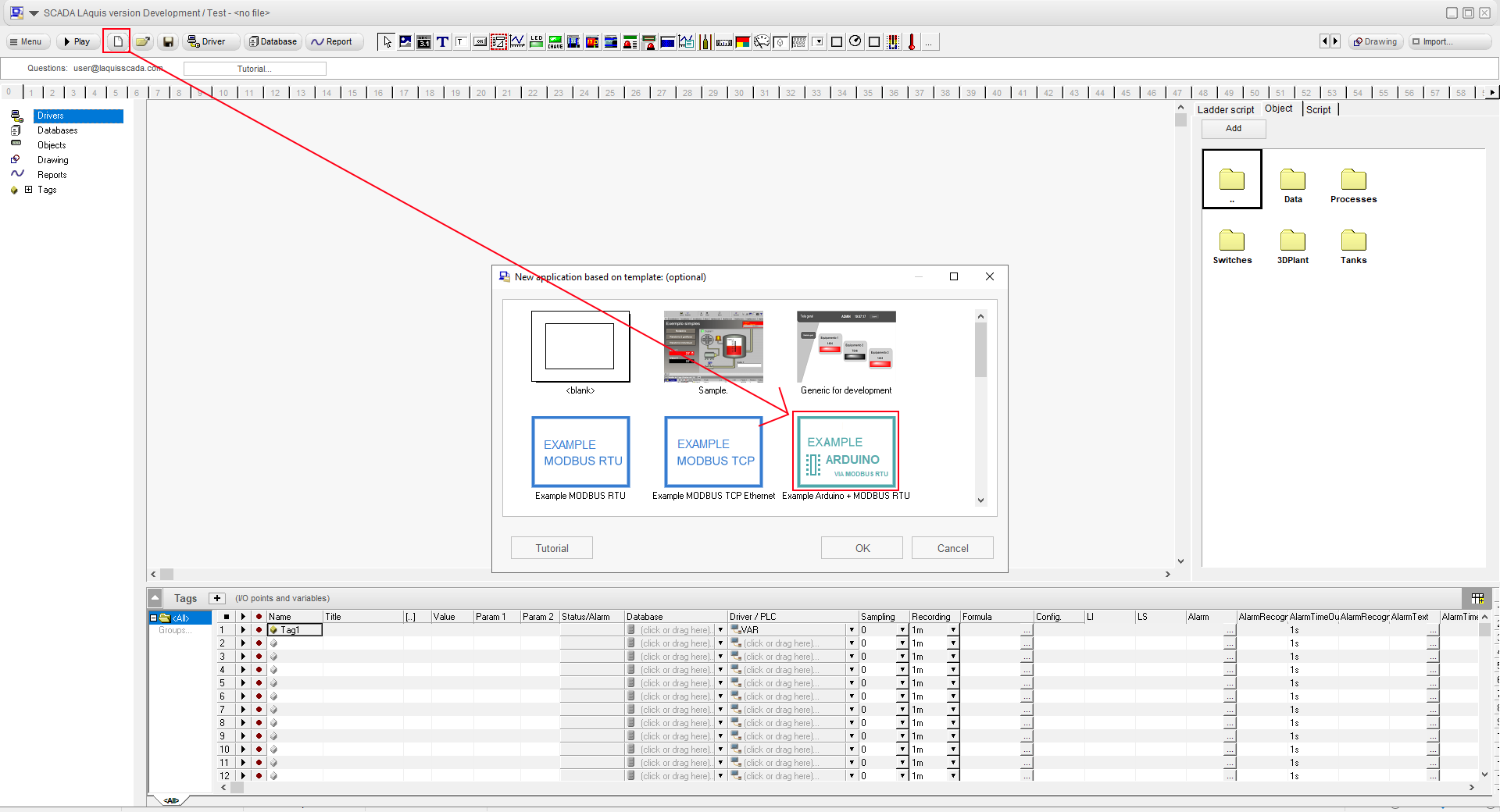Select the ruler scale object tool

pos(724,41)
